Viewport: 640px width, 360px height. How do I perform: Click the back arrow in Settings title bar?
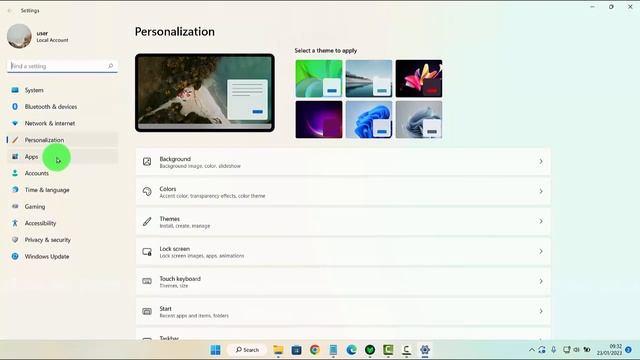pyautogui.click(x=10, y=11)
